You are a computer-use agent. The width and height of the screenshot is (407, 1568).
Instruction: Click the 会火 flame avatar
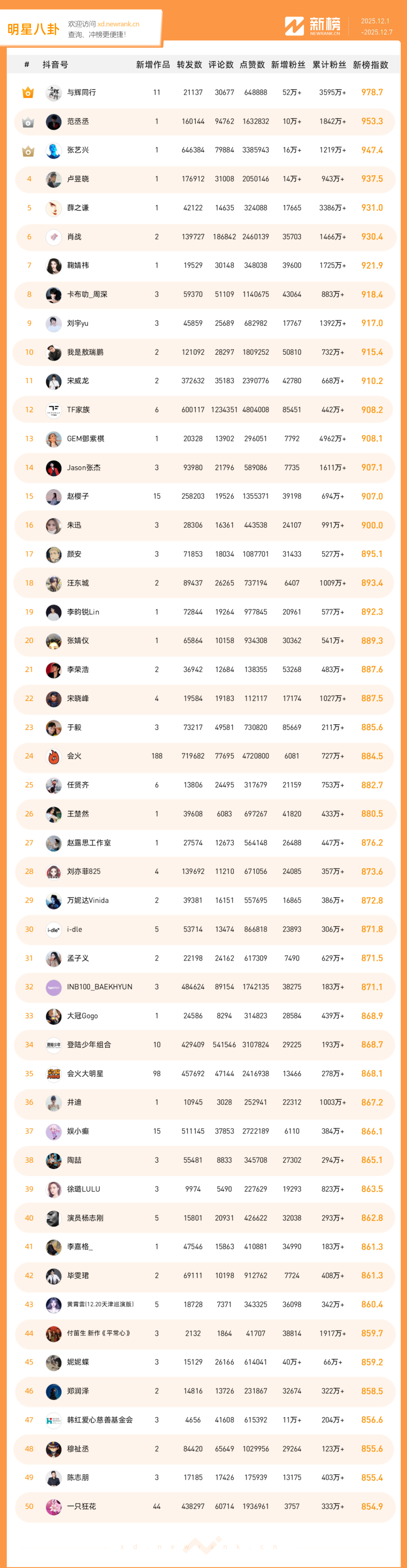[x=54, y=757]
